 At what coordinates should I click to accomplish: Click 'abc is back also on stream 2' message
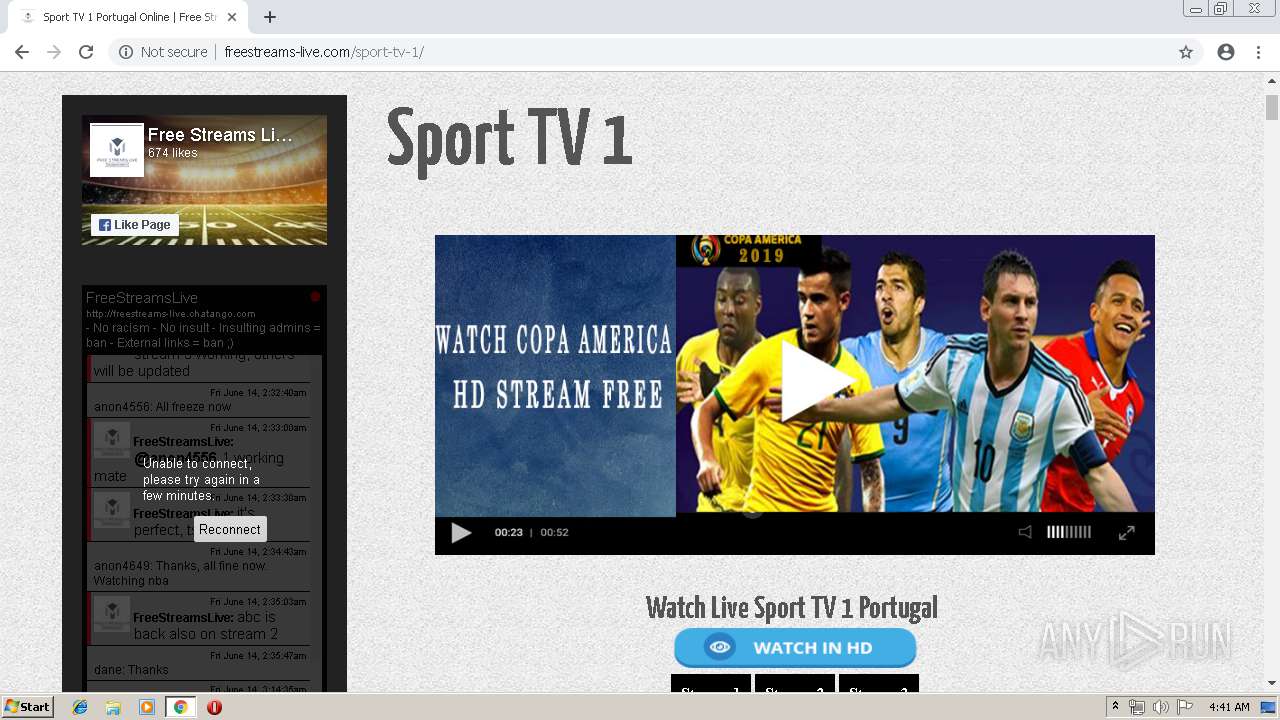tap(205, 626)
